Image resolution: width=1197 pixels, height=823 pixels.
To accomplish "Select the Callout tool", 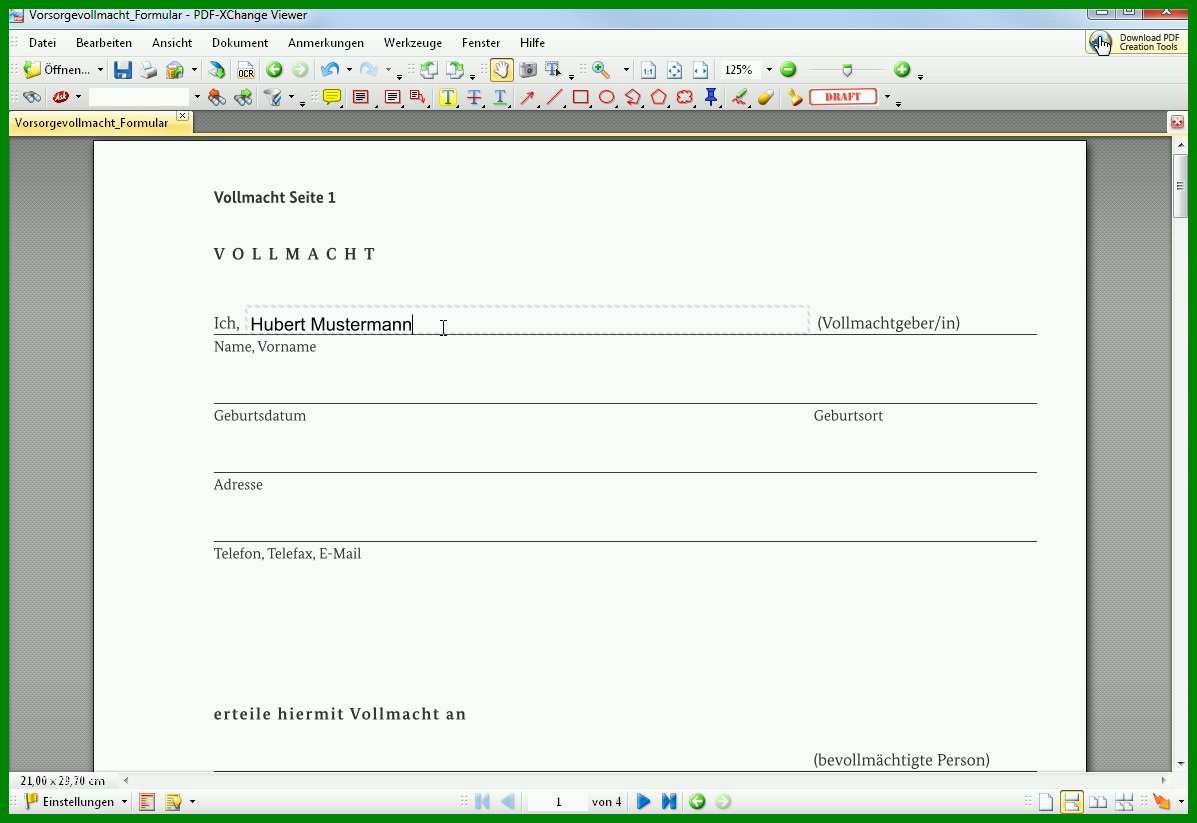I will 417,97.
